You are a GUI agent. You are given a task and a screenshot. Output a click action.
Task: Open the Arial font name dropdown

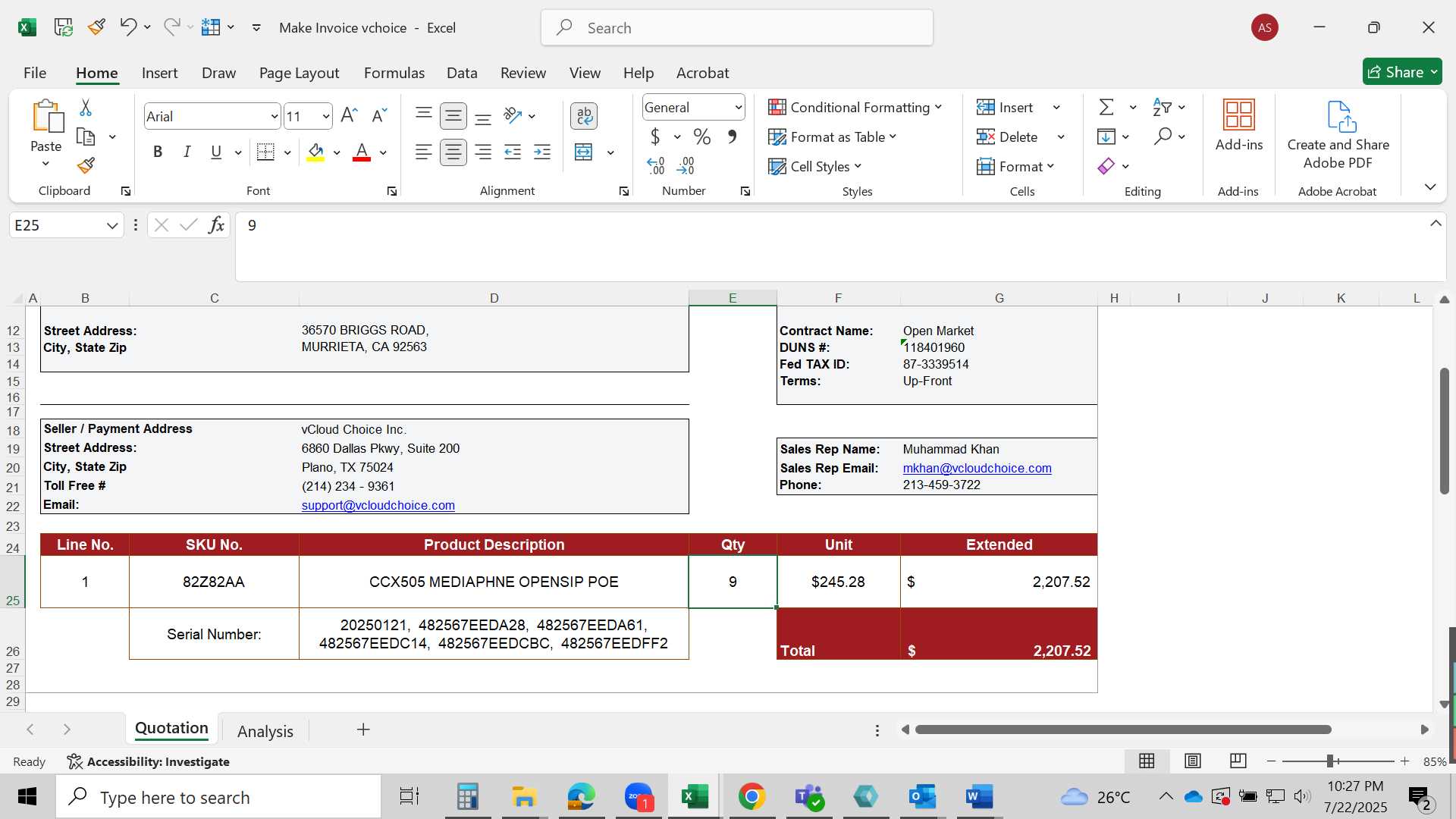point(274,117)
